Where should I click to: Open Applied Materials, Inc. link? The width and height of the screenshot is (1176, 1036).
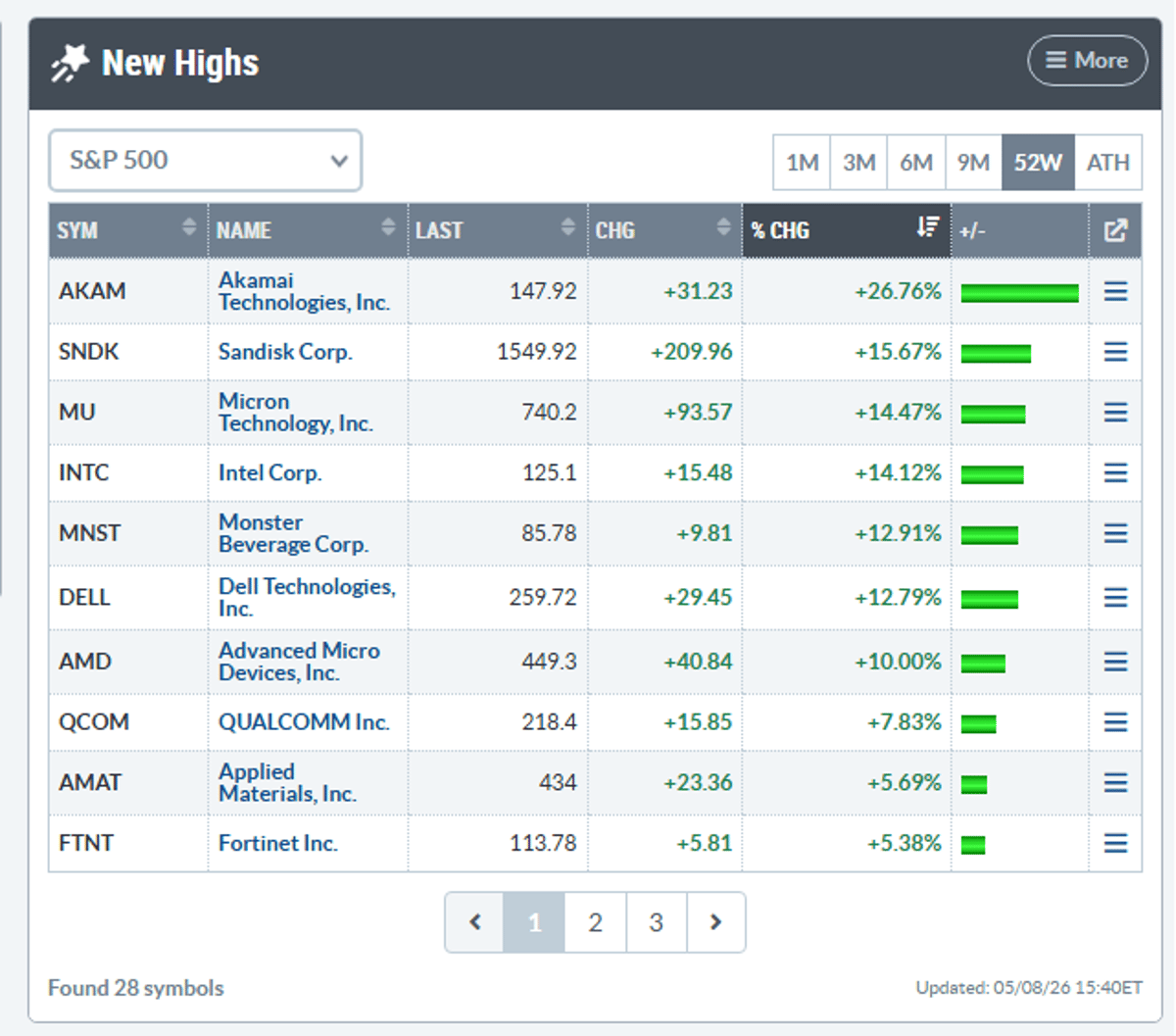tap(287, 782)
